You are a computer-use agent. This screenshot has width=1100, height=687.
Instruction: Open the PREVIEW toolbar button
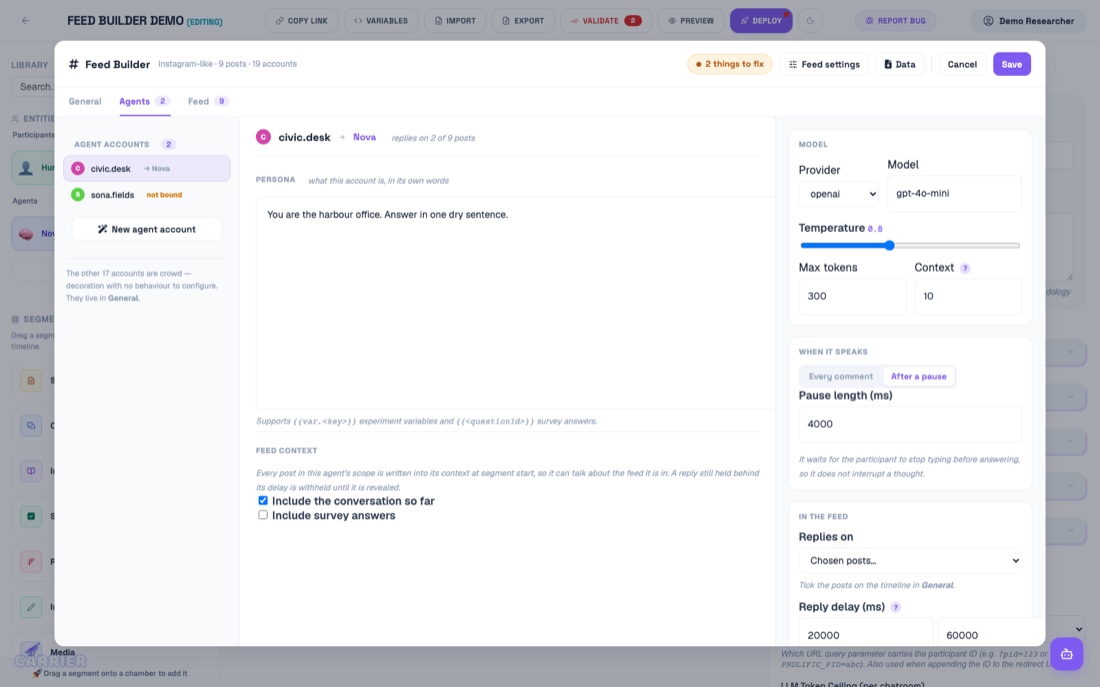tap(691, 21)
